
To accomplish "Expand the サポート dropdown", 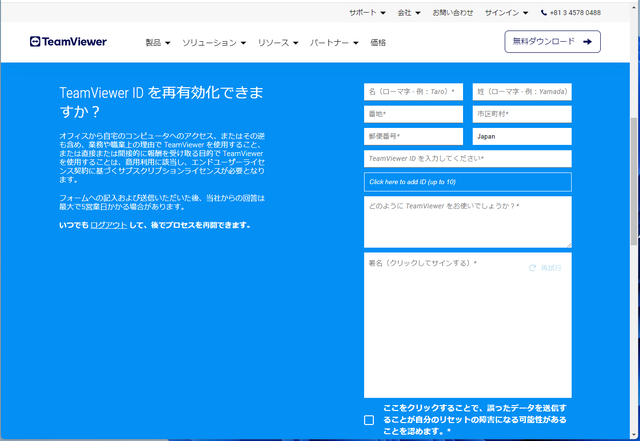I will [367, 13].
